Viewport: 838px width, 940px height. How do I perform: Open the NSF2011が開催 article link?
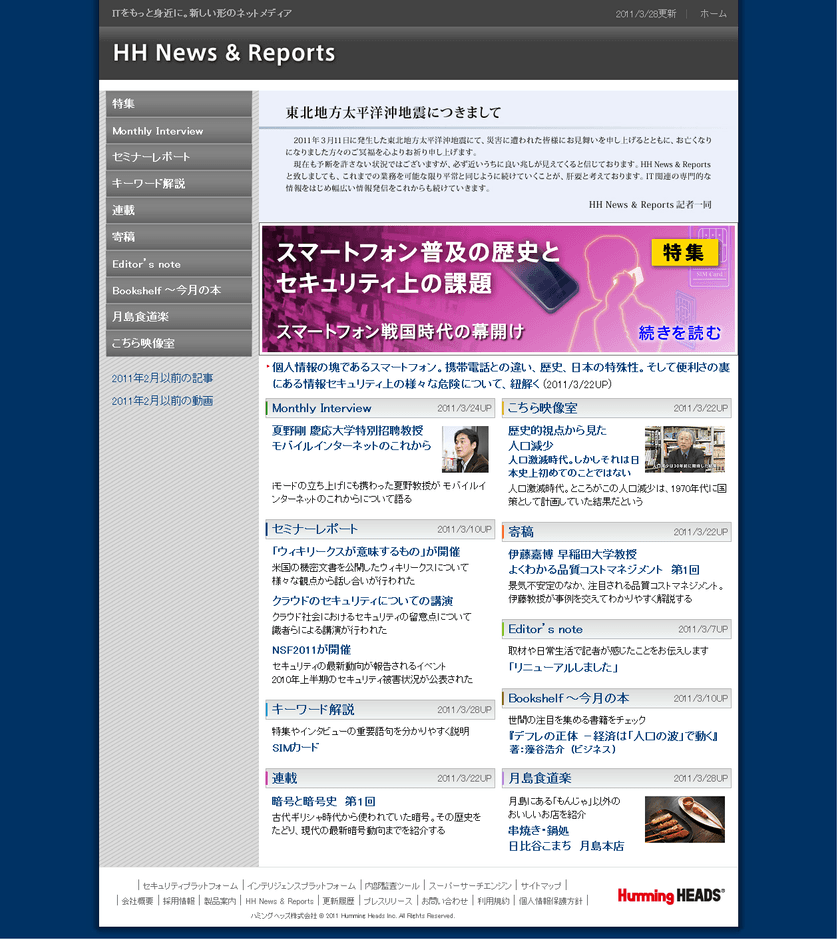311,650
